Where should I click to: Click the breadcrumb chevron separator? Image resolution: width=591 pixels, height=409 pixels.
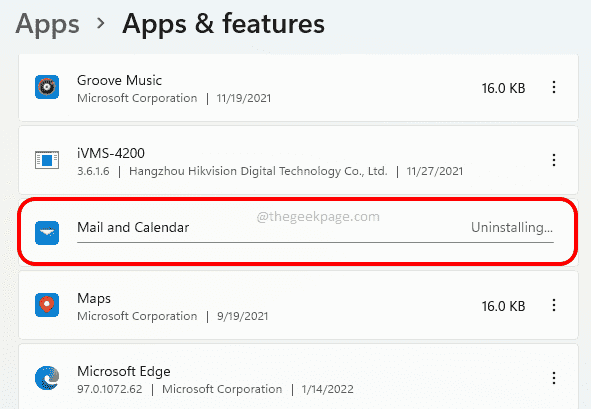tap(100, 24)
